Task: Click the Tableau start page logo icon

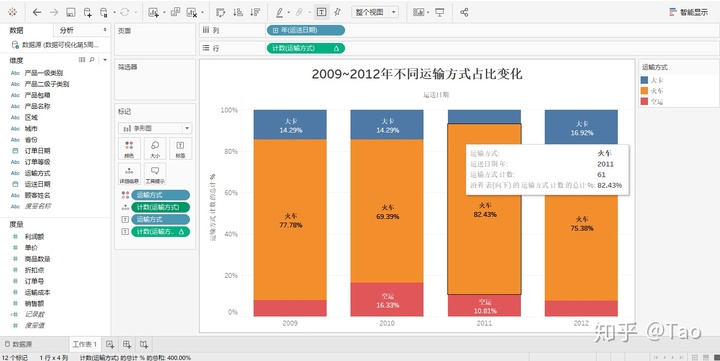Action: pyautogui.click(x=12, y=12)
